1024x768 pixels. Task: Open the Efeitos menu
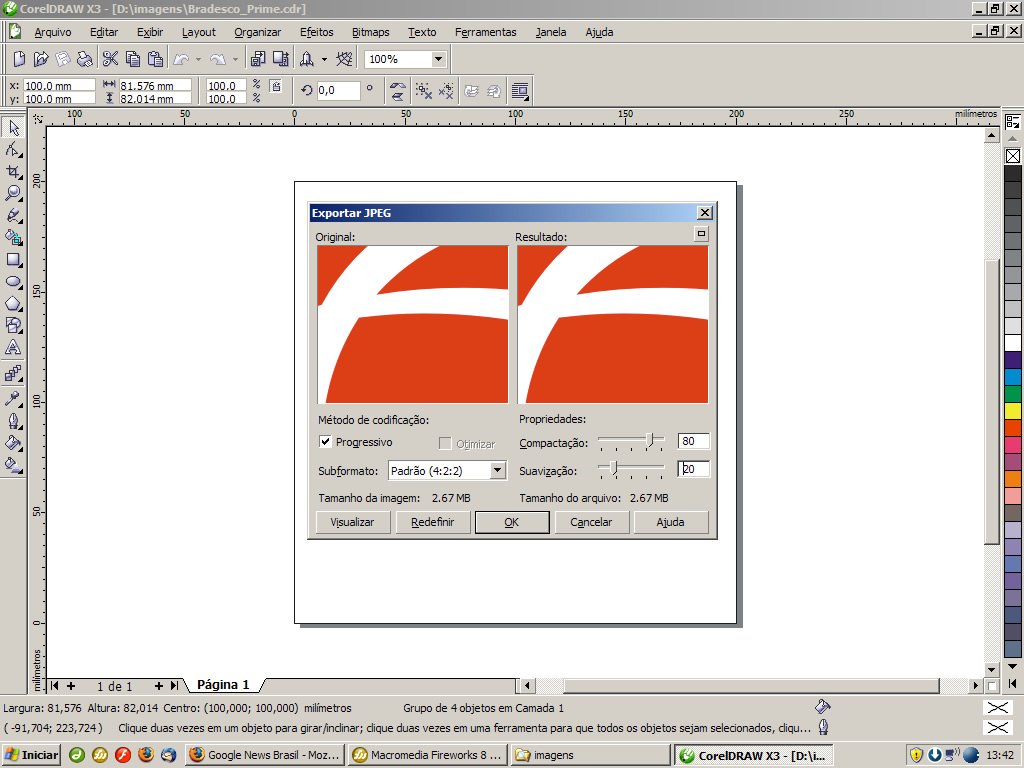tap(317, 32)
